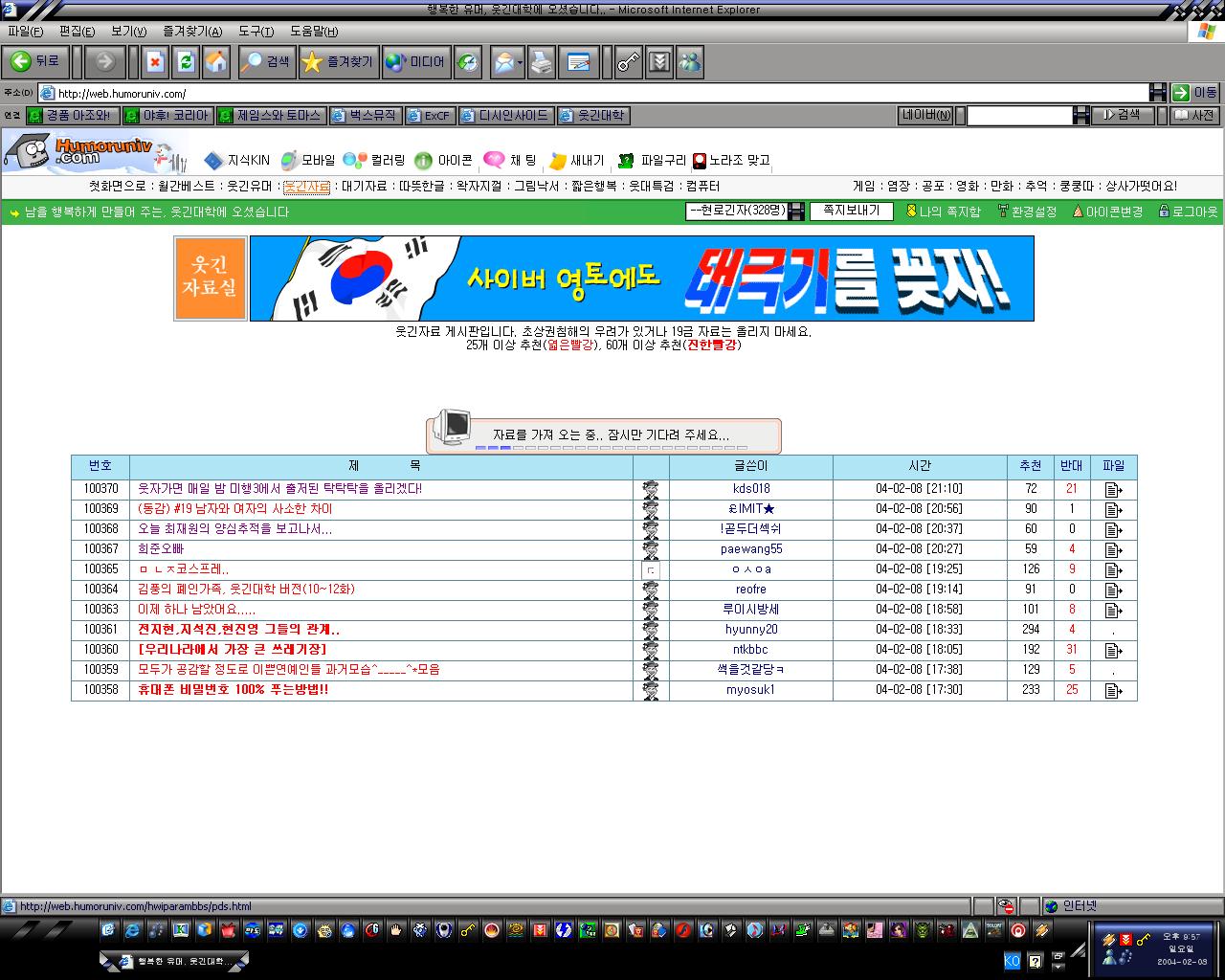1225x980 pixels.
Task: Expand the Naver search box dropdown
Action: point(1081,116)
